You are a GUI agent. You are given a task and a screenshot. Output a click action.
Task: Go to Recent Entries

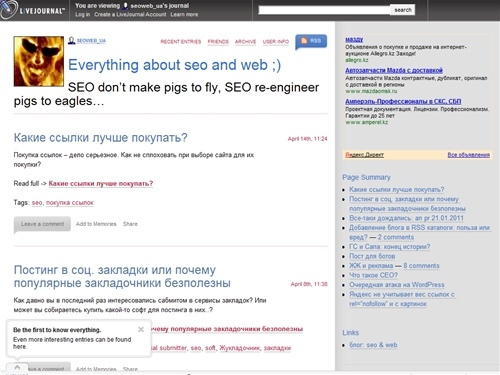[181, 42]
